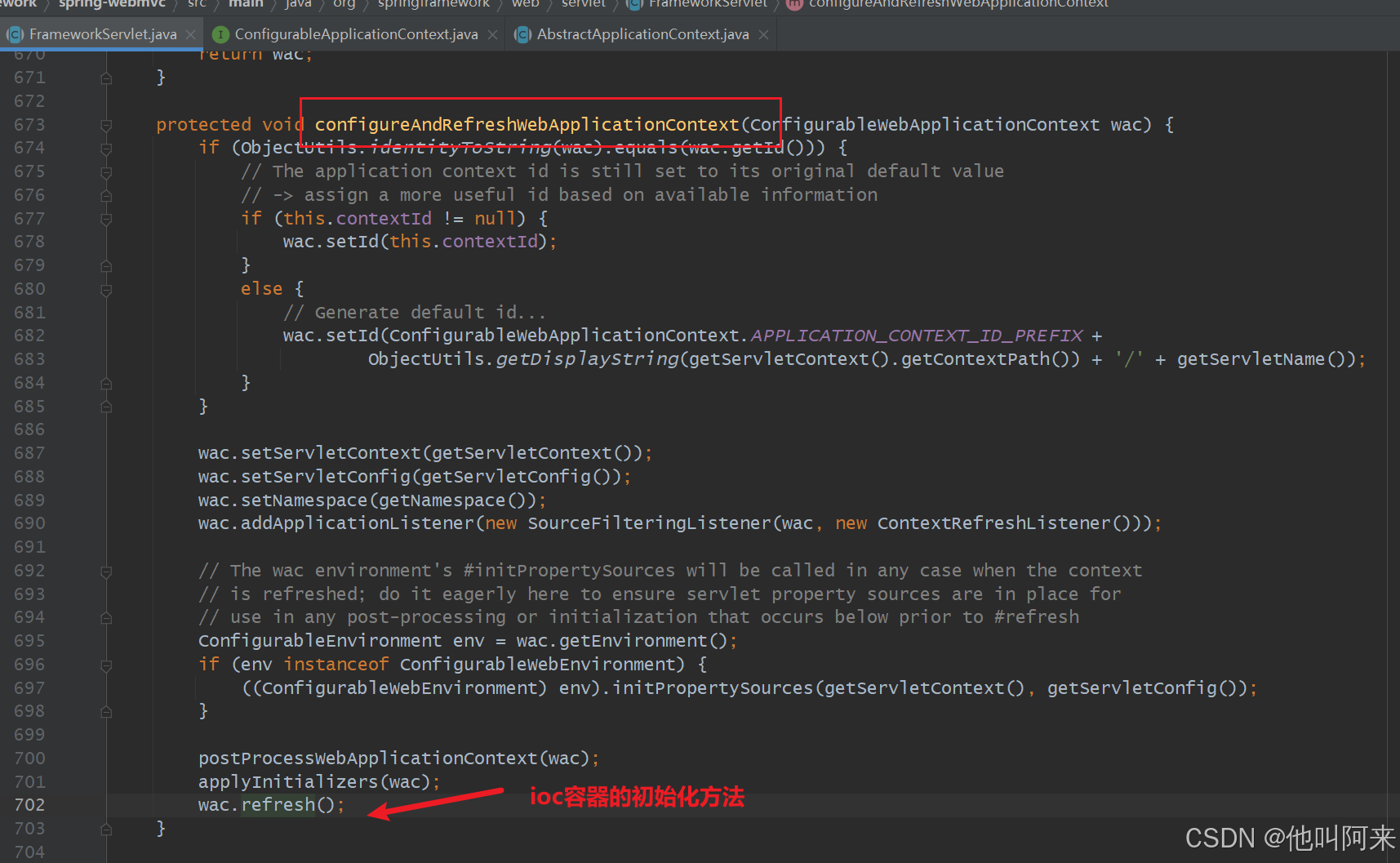Click this.contextId in the null check
This screenshot has width=1400, height=863.
[x=358, y=219]
